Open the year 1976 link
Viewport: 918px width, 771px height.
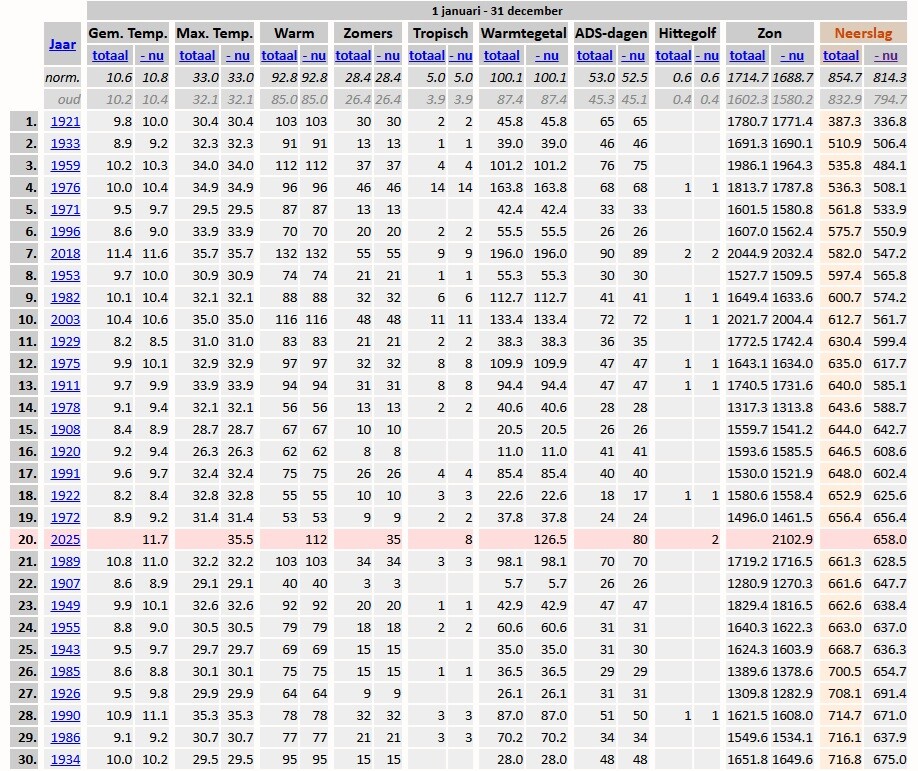pyautogui.click(x=65, y=187)
